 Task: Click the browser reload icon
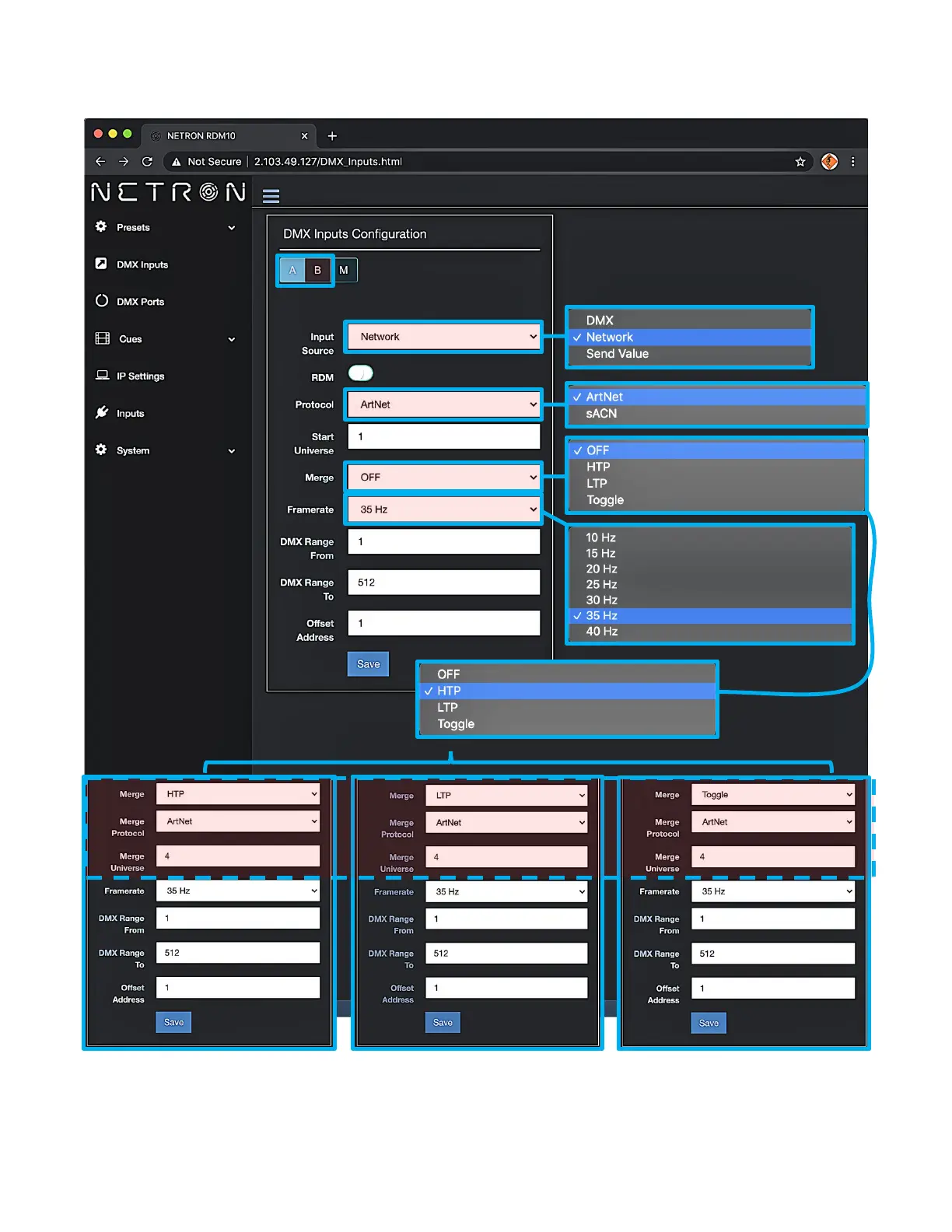click(147, 162)
